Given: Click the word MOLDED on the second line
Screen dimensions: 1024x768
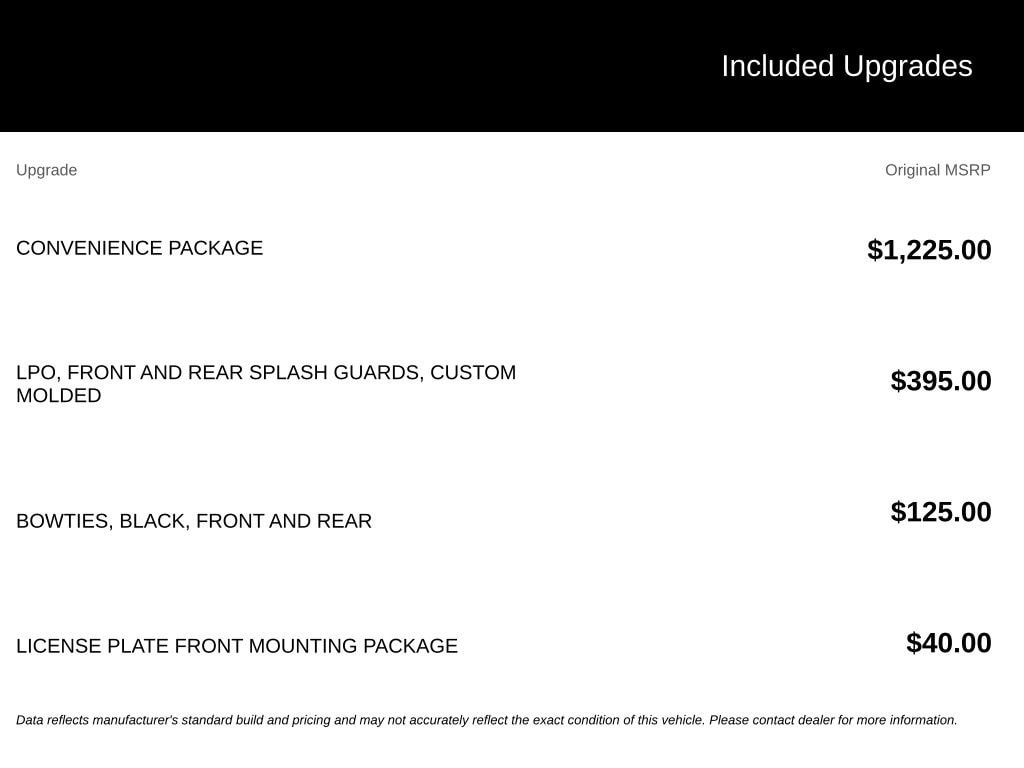Looking at the screenshot, I should click(59, 396).
